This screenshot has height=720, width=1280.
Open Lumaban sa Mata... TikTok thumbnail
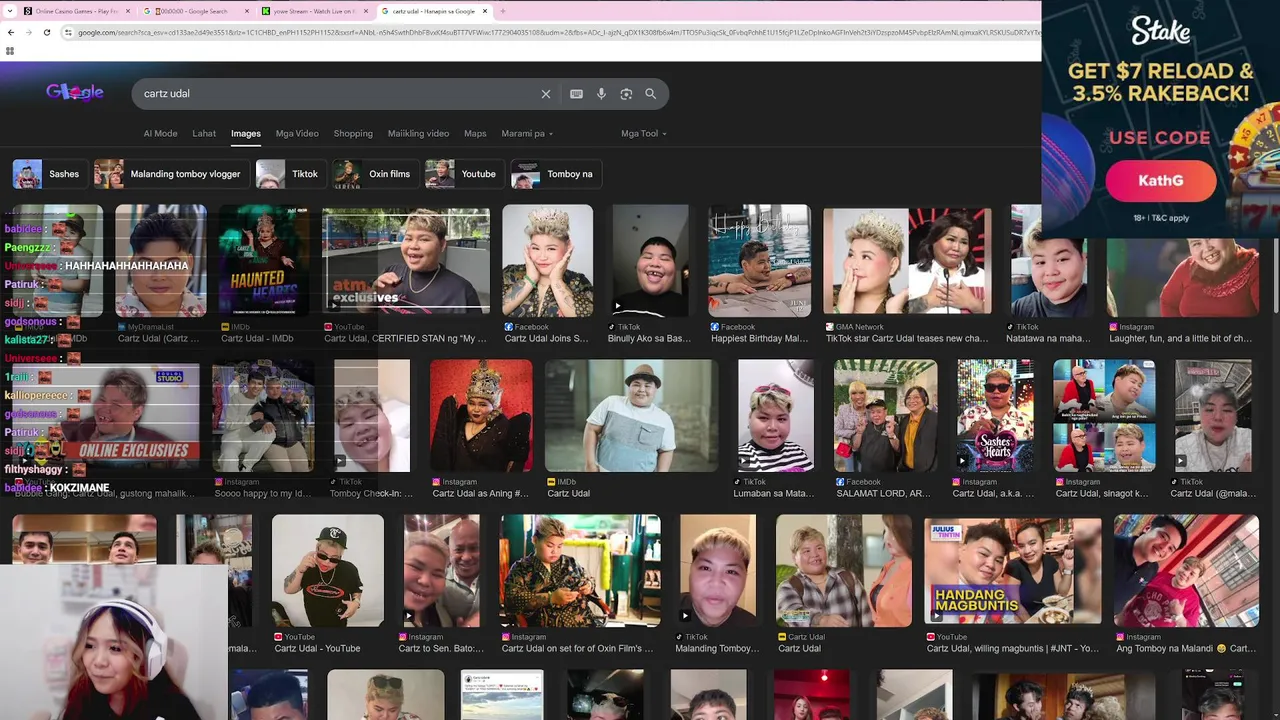[775, 415]
